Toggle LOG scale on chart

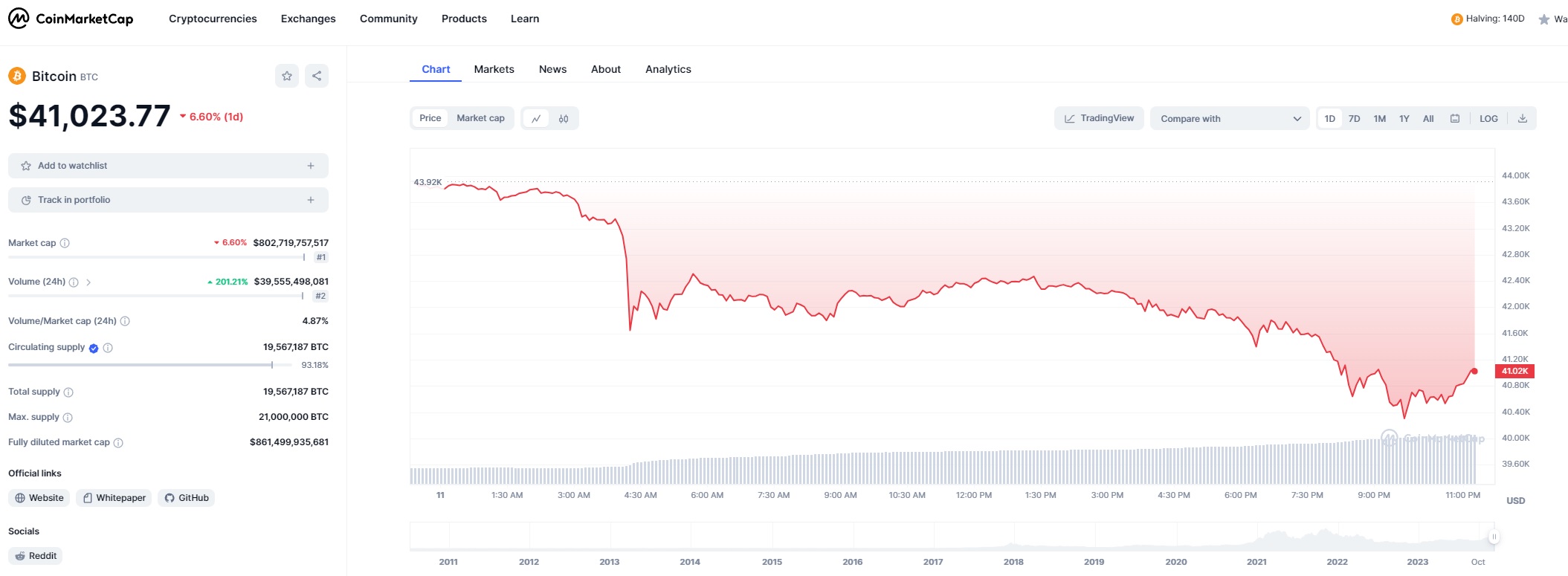[x=1488, y=118]
